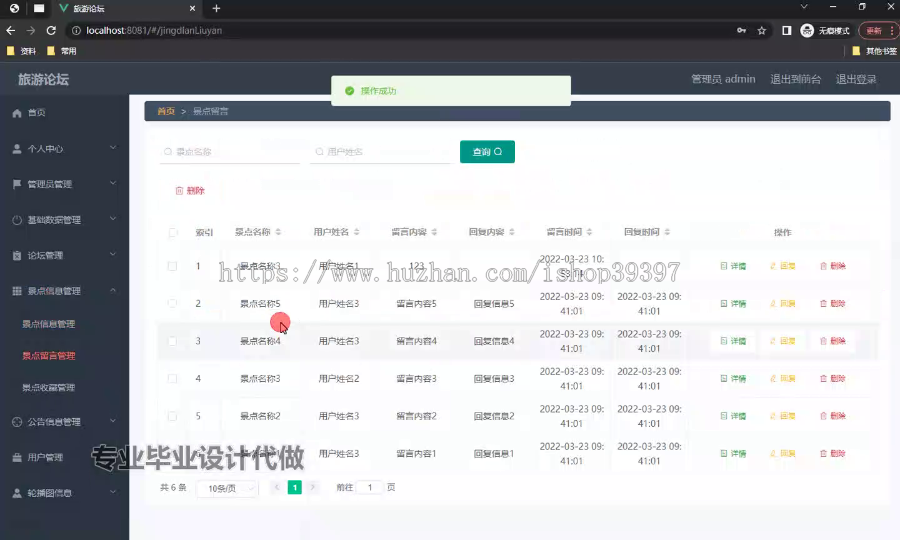Image resolution: width=900 pixels, height=540 pixels.
Task: Open the password key icon in address bar
Action: tap(742, 30)
